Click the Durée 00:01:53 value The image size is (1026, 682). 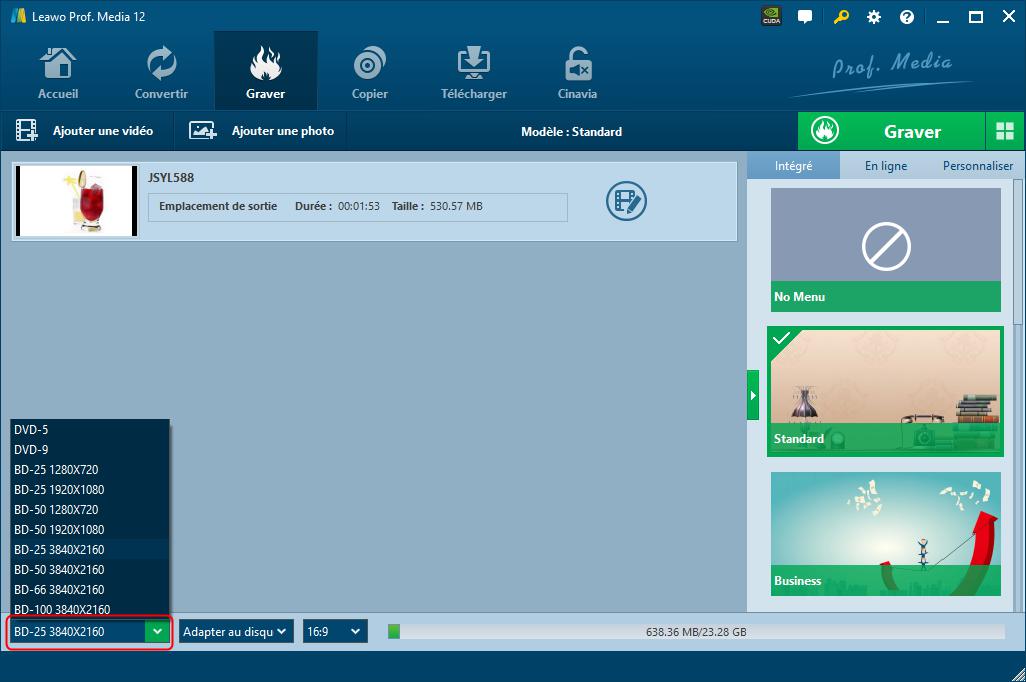(x=359, y=206)
